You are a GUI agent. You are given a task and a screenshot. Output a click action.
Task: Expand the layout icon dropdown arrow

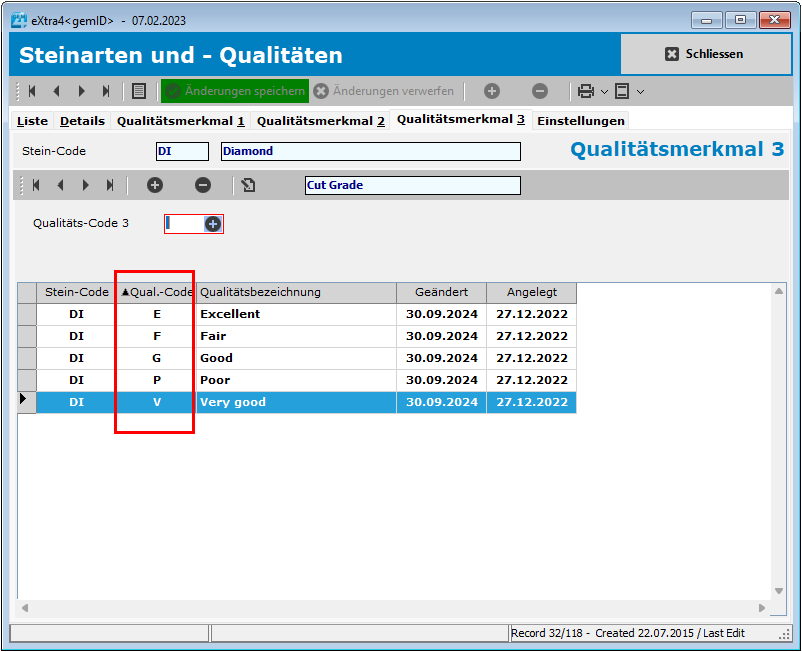(x=640, y=91)
